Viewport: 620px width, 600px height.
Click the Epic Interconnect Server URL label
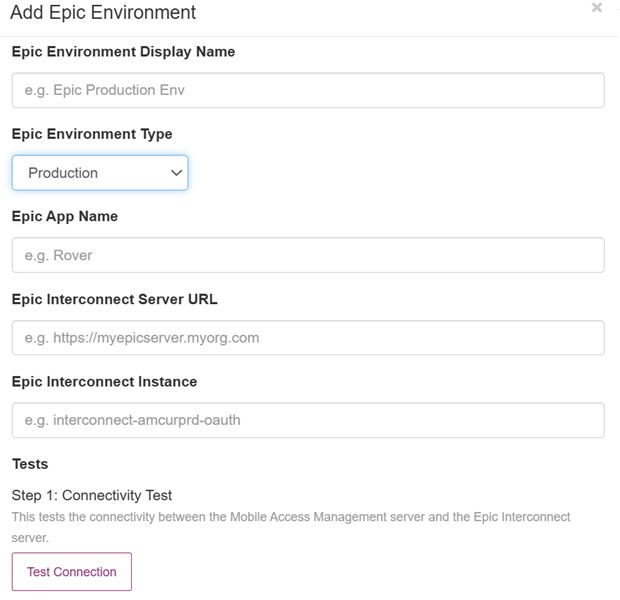[115, 299]
